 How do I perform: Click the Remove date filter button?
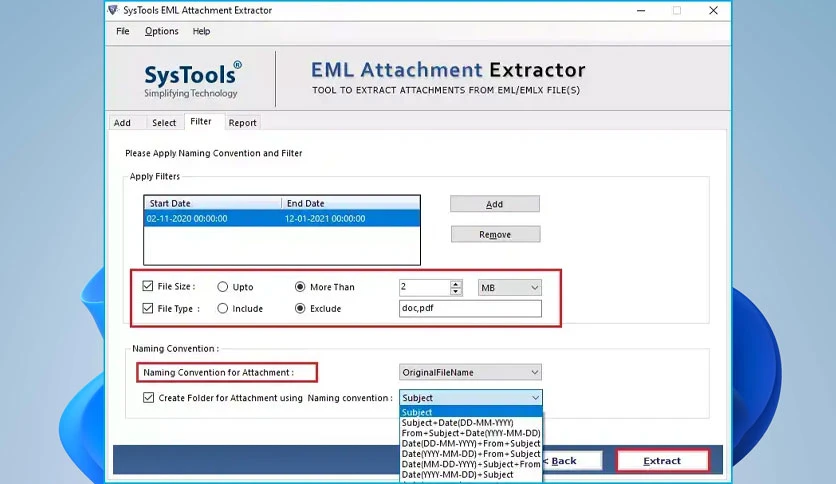pyautogui.click(x=495, y=235)
